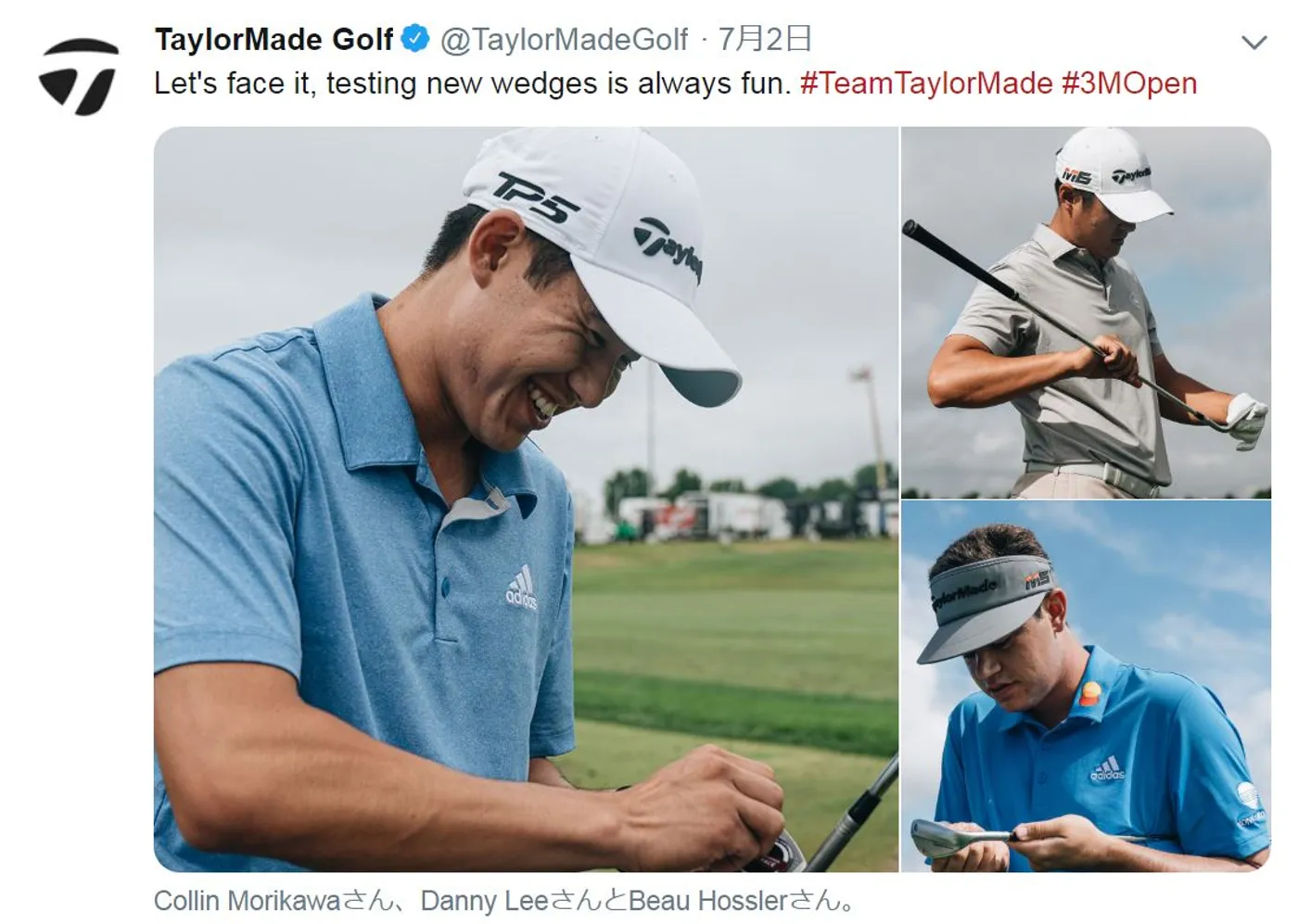Image resolution: width=1298 pixels, height=924 pixels.
Task: View the photo of the golfer wearing a visor
Action: pyautogui.click(x=1085, y=687)
